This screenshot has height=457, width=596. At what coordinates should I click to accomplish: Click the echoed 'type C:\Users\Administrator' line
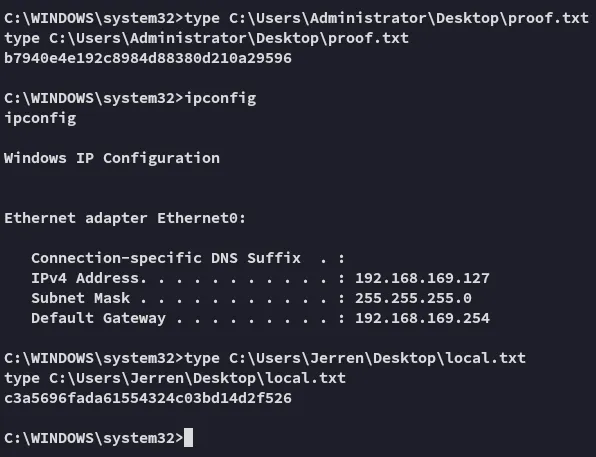[206, 38]
